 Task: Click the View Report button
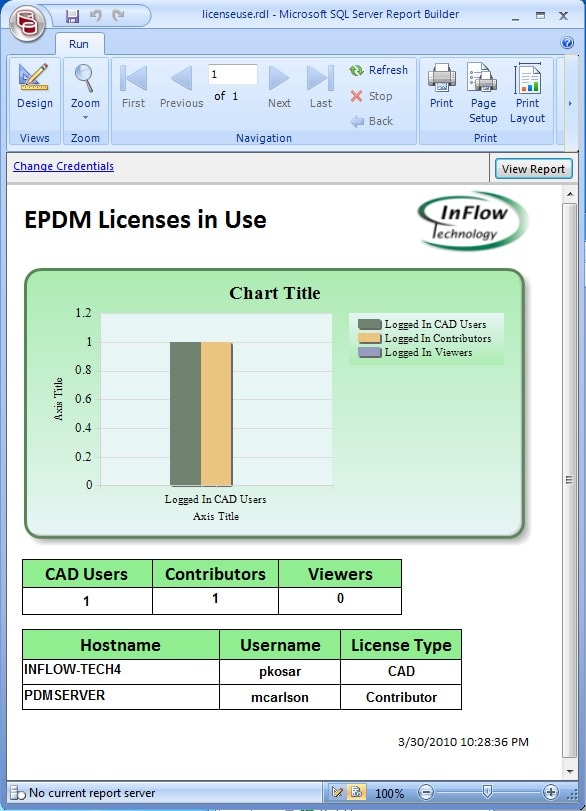(x=533, y=169)
